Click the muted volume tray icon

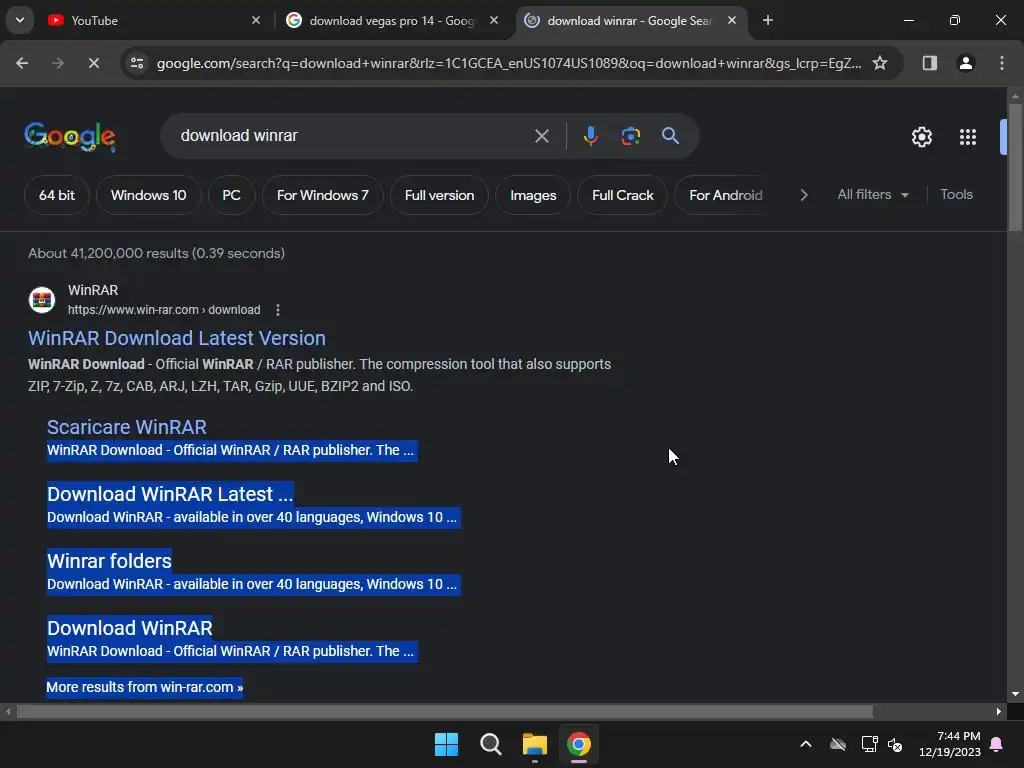895,744
